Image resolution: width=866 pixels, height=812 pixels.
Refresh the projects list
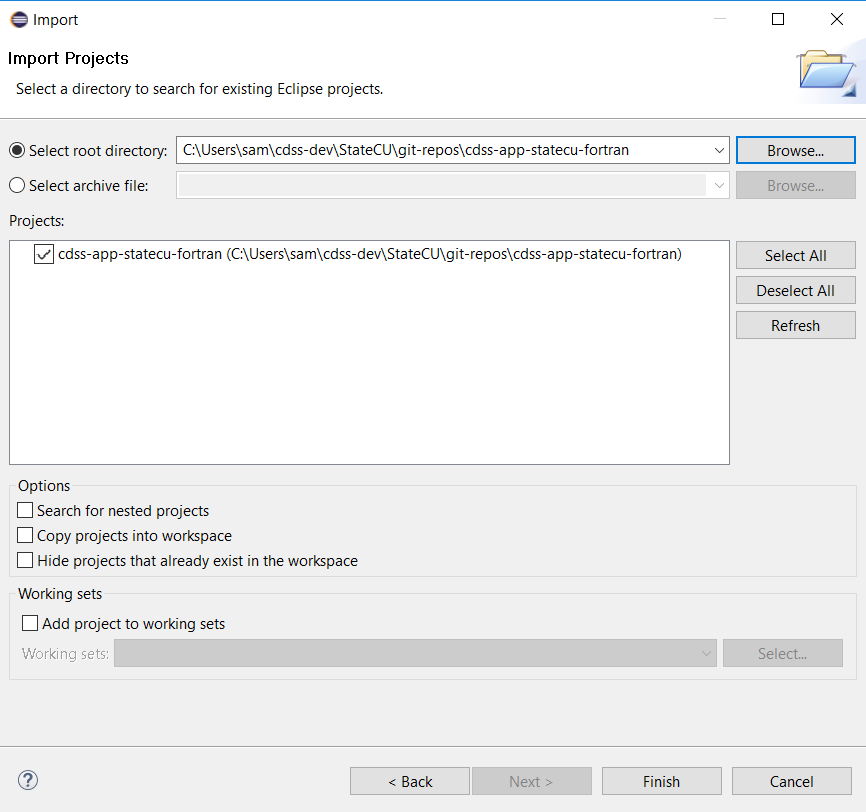(x=795, y=325)
